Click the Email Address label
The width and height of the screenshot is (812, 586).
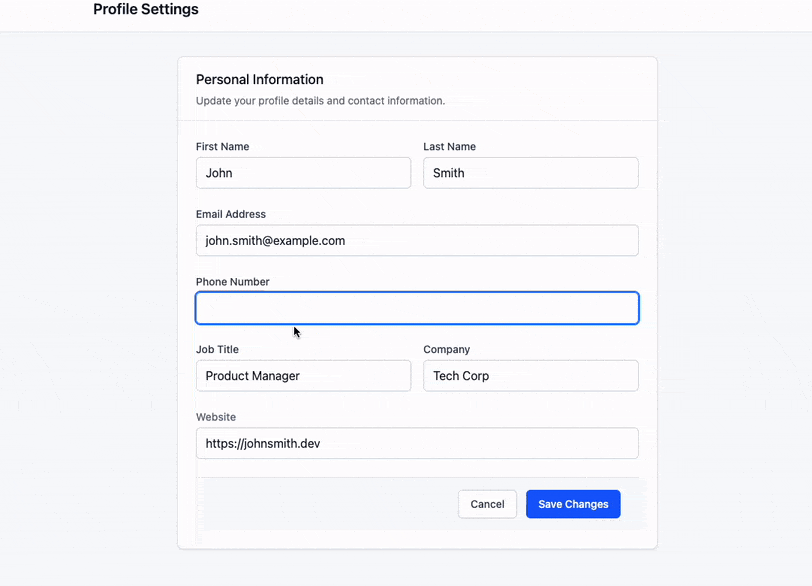[231, 214]
